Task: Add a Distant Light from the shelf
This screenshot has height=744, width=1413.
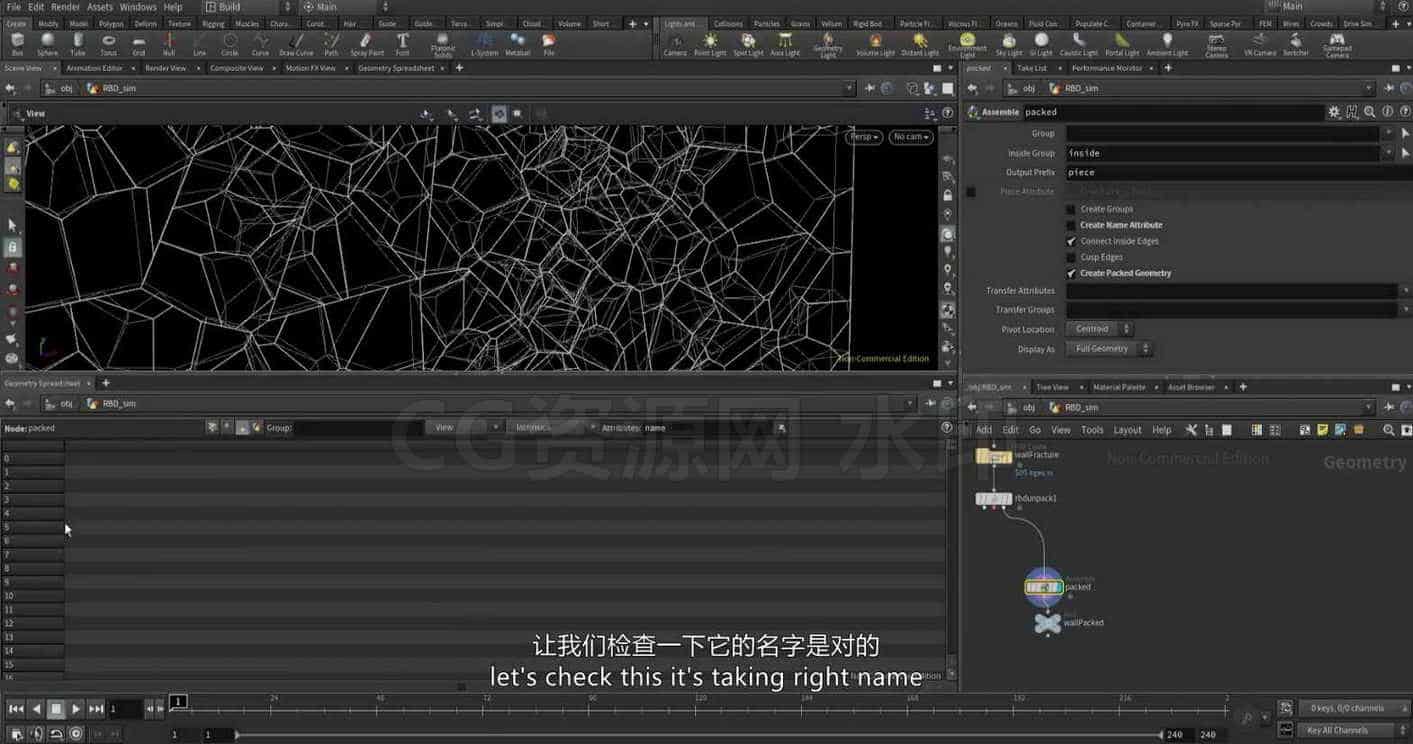Action: (920, 44)
